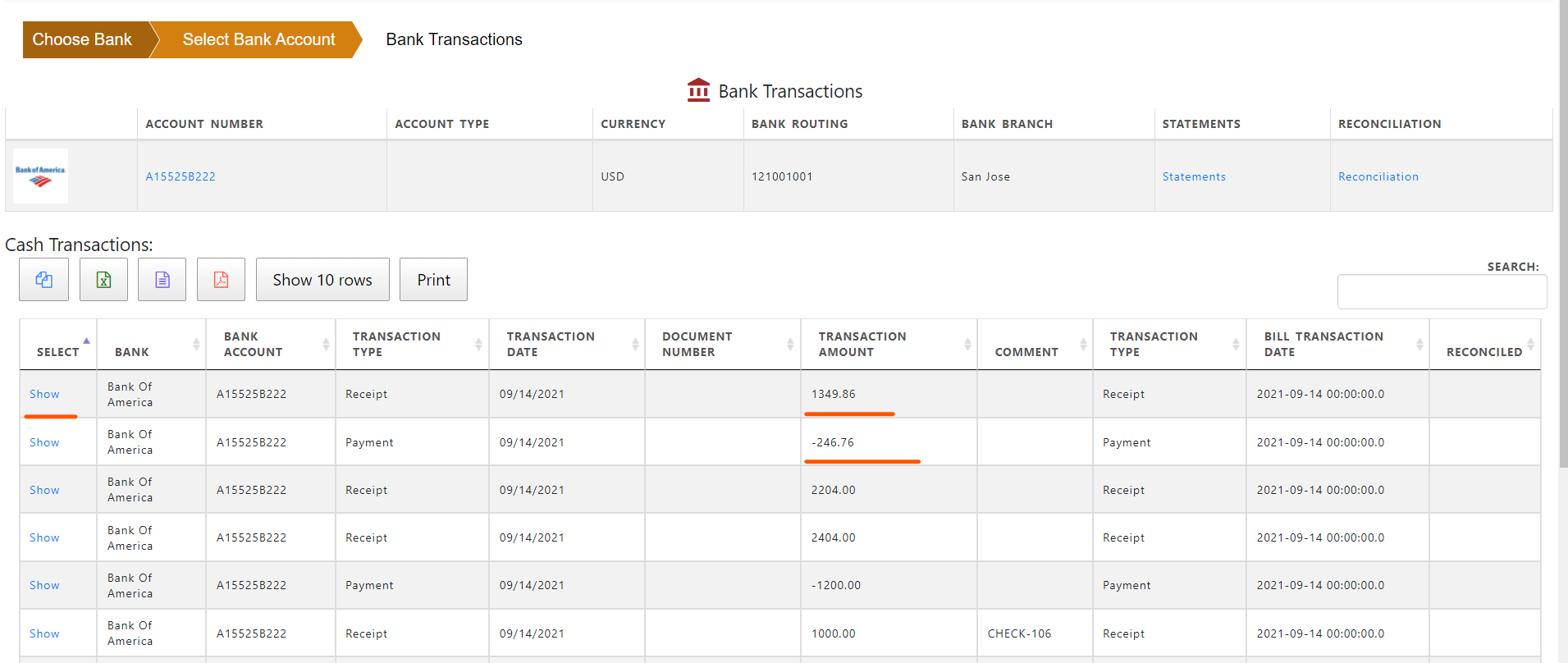The width and height of the screenshot is (1568, 663).
Task: Click the San Jose branch cell
Action: pos(1054,176)
